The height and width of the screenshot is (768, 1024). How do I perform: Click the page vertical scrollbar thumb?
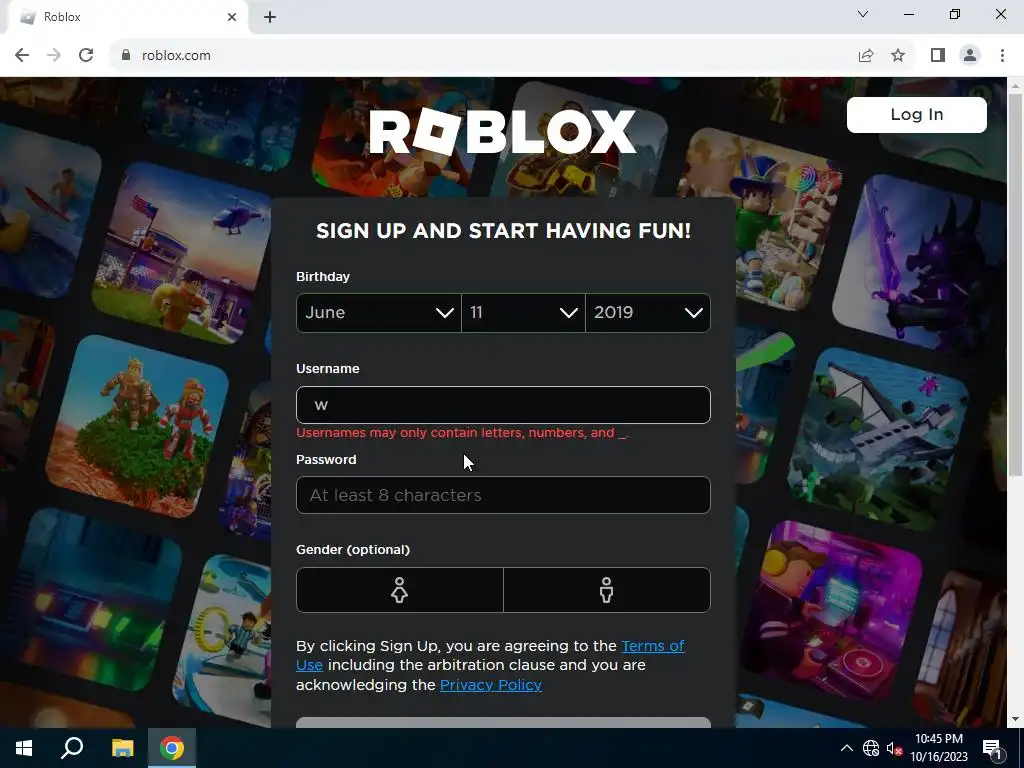point(1015,284)
